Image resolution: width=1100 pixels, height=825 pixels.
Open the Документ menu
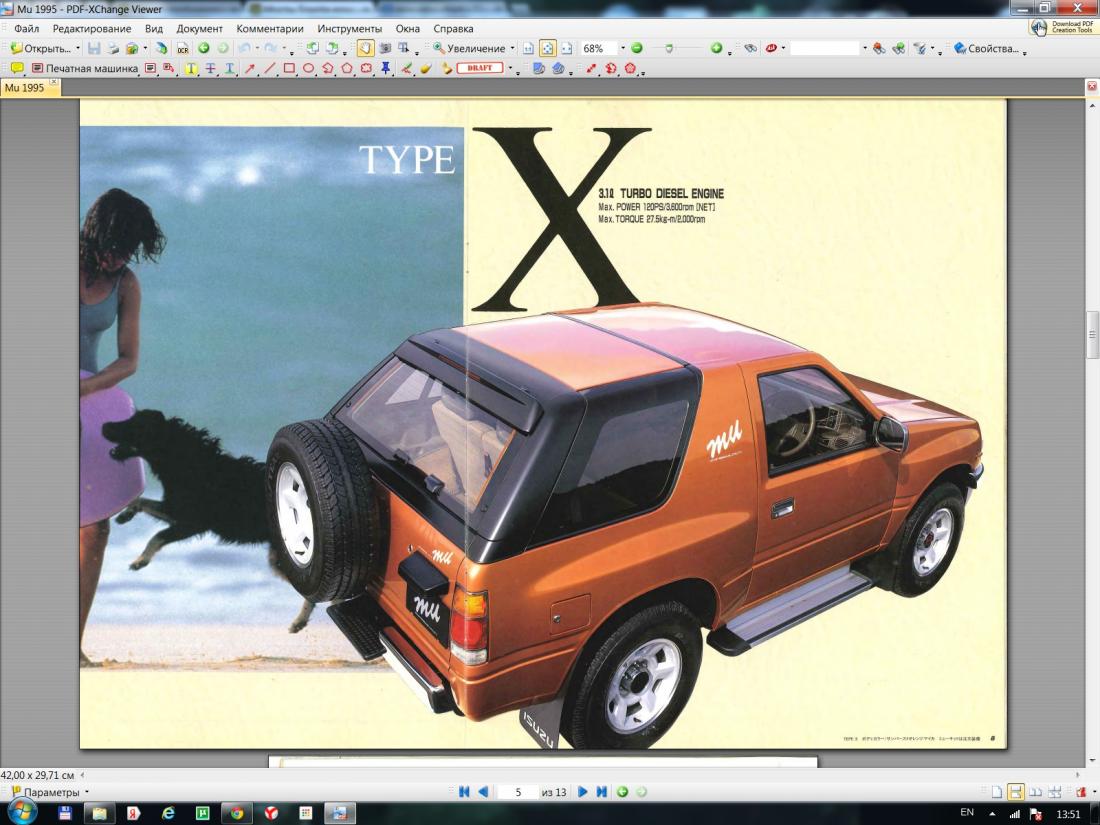pos(199,29)
